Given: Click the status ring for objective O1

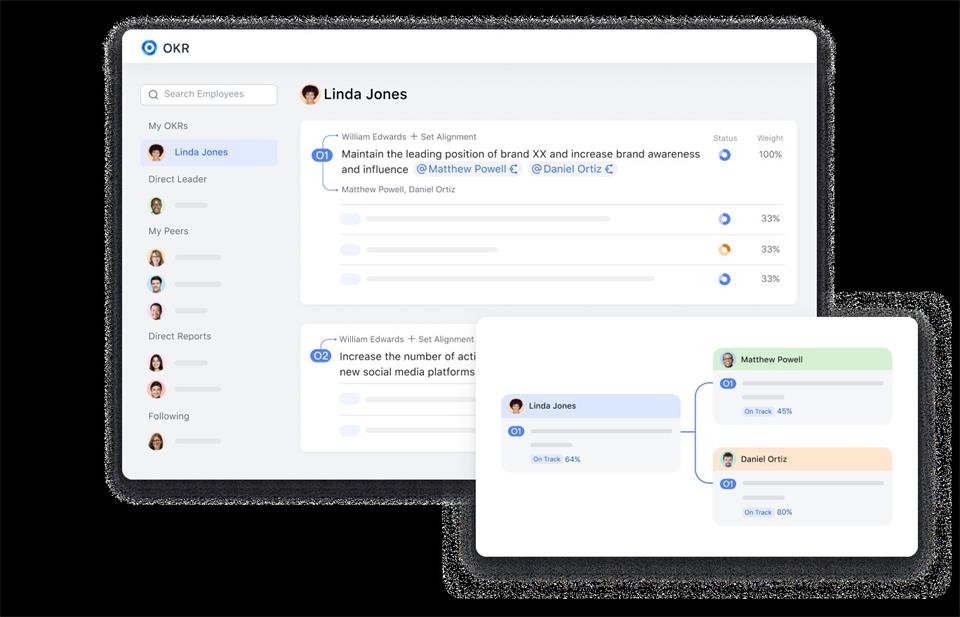Looking at the screenshot, I should click(724, 155).
